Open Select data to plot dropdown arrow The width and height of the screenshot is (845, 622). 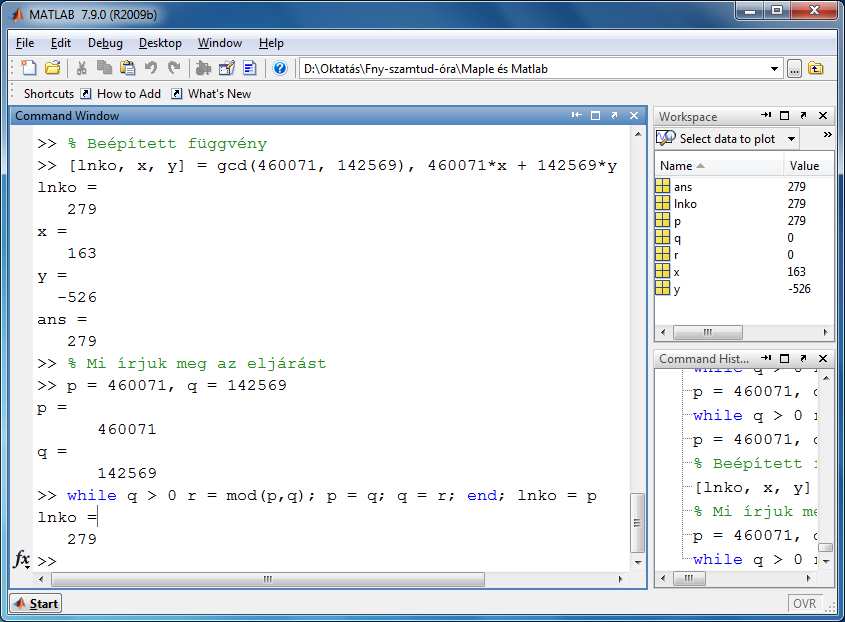click(x=791, y=139)
